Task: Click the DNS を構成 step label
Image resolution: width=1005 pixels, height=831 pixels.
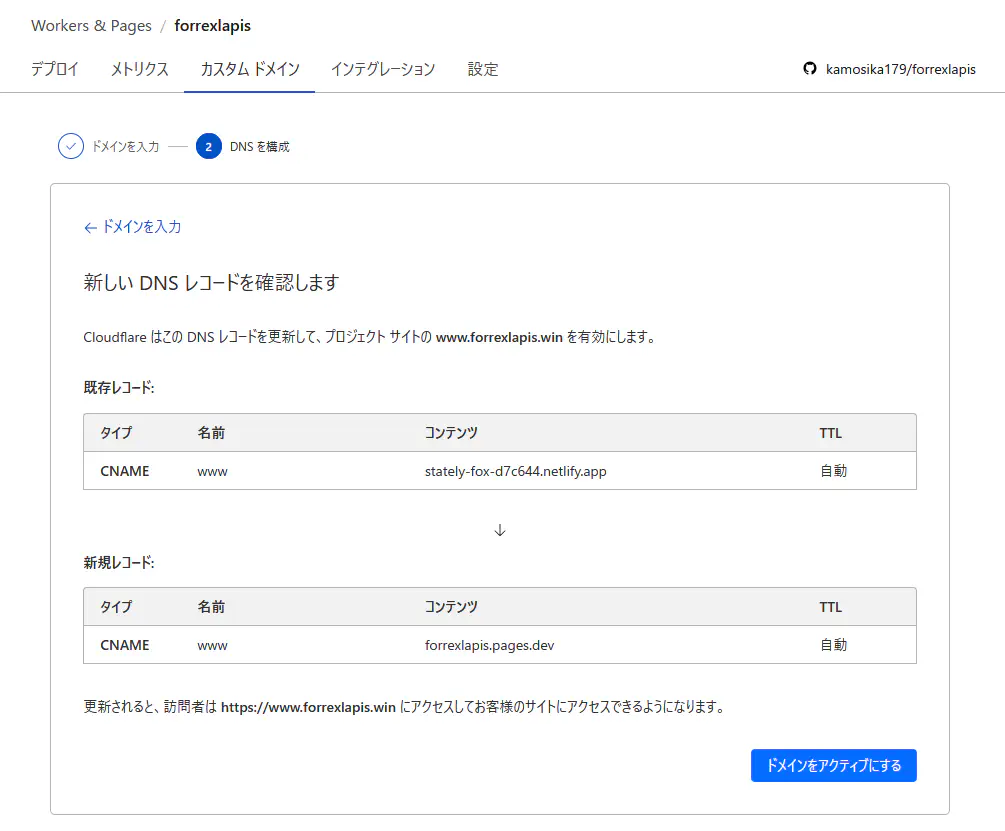Action: coord(259,146)
